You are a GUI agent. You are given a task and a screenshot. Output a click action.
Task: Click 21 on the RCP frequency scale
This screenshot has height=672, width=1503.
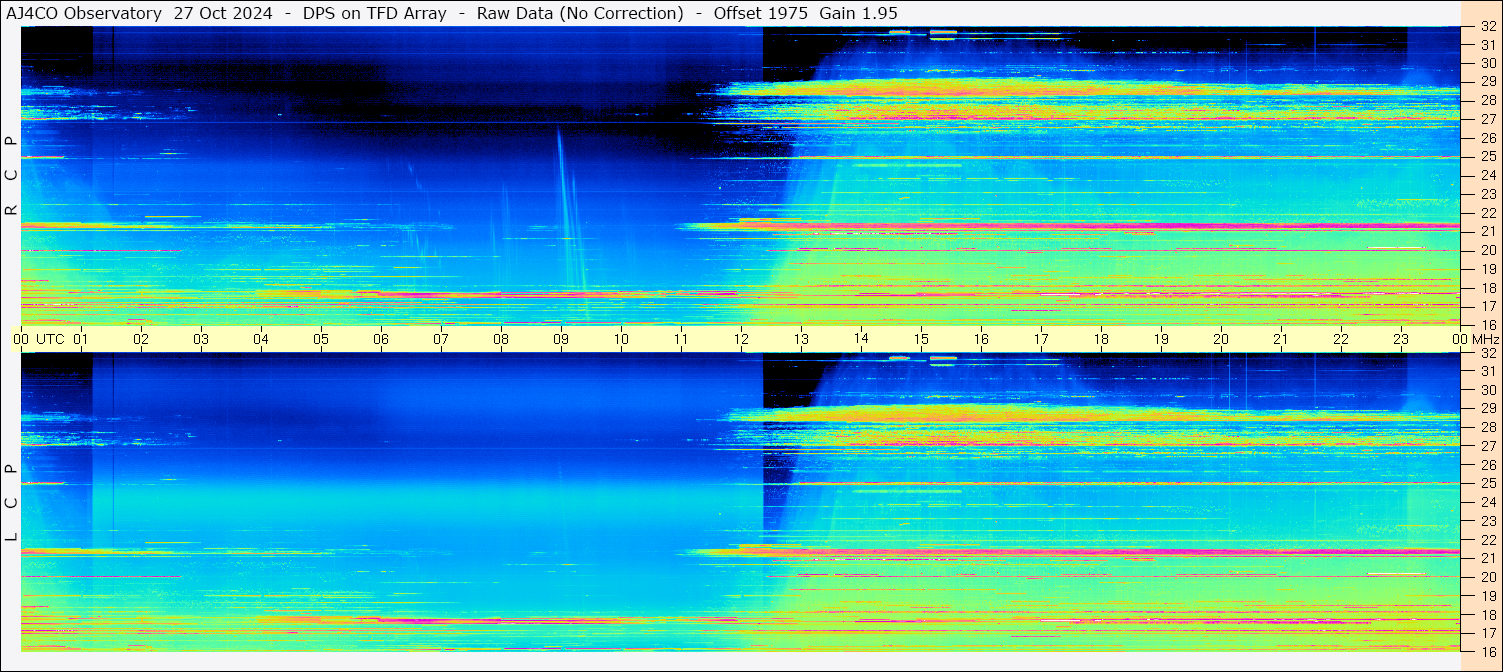click(x=1488, y=231)
